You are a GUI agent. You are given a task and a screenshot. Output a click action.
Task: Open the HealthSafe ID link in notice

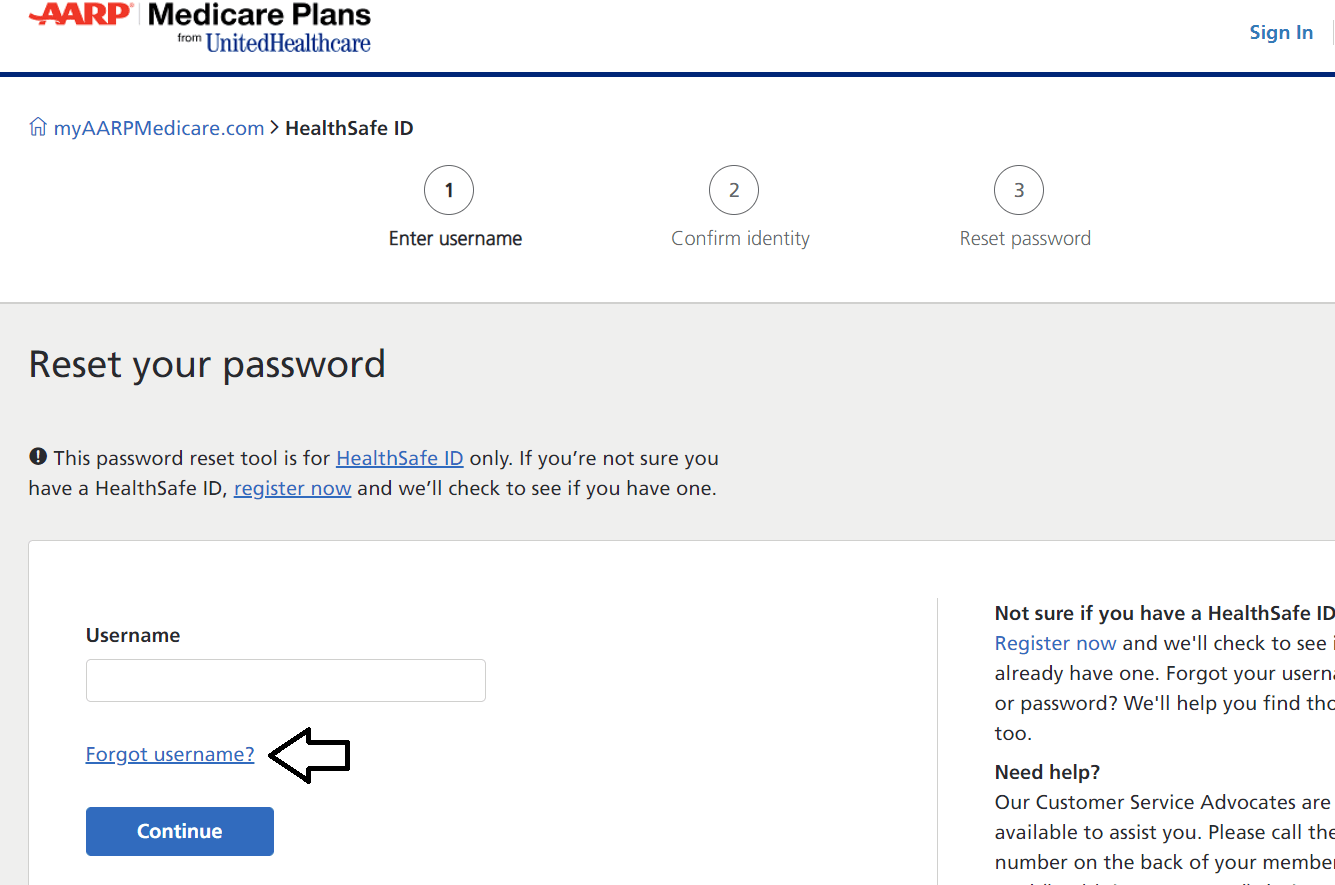click(x=400, y=458)
